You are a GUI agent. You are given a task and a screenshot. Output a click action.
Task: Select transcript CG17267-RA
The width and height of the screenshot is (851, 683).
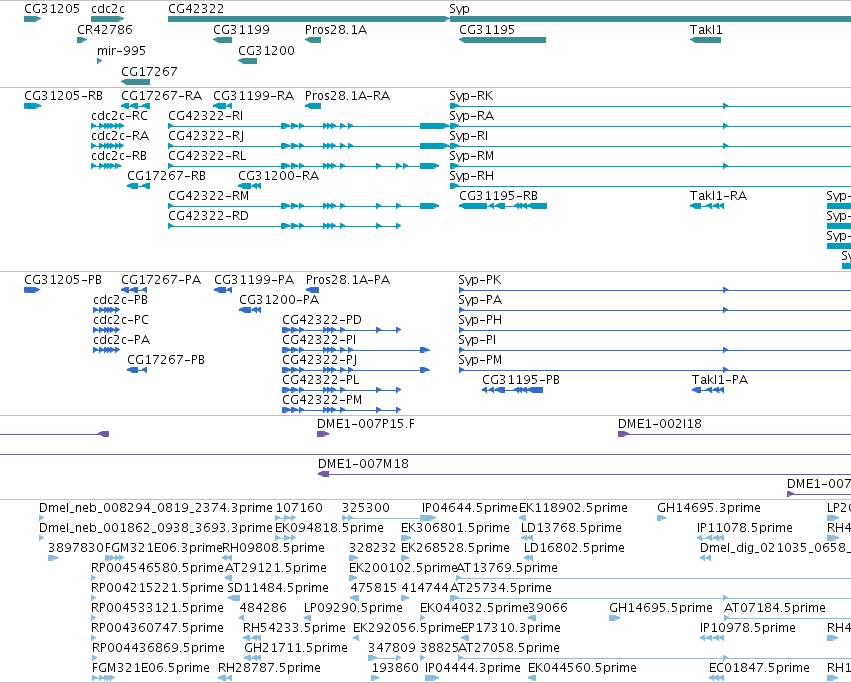coord(161,96)
